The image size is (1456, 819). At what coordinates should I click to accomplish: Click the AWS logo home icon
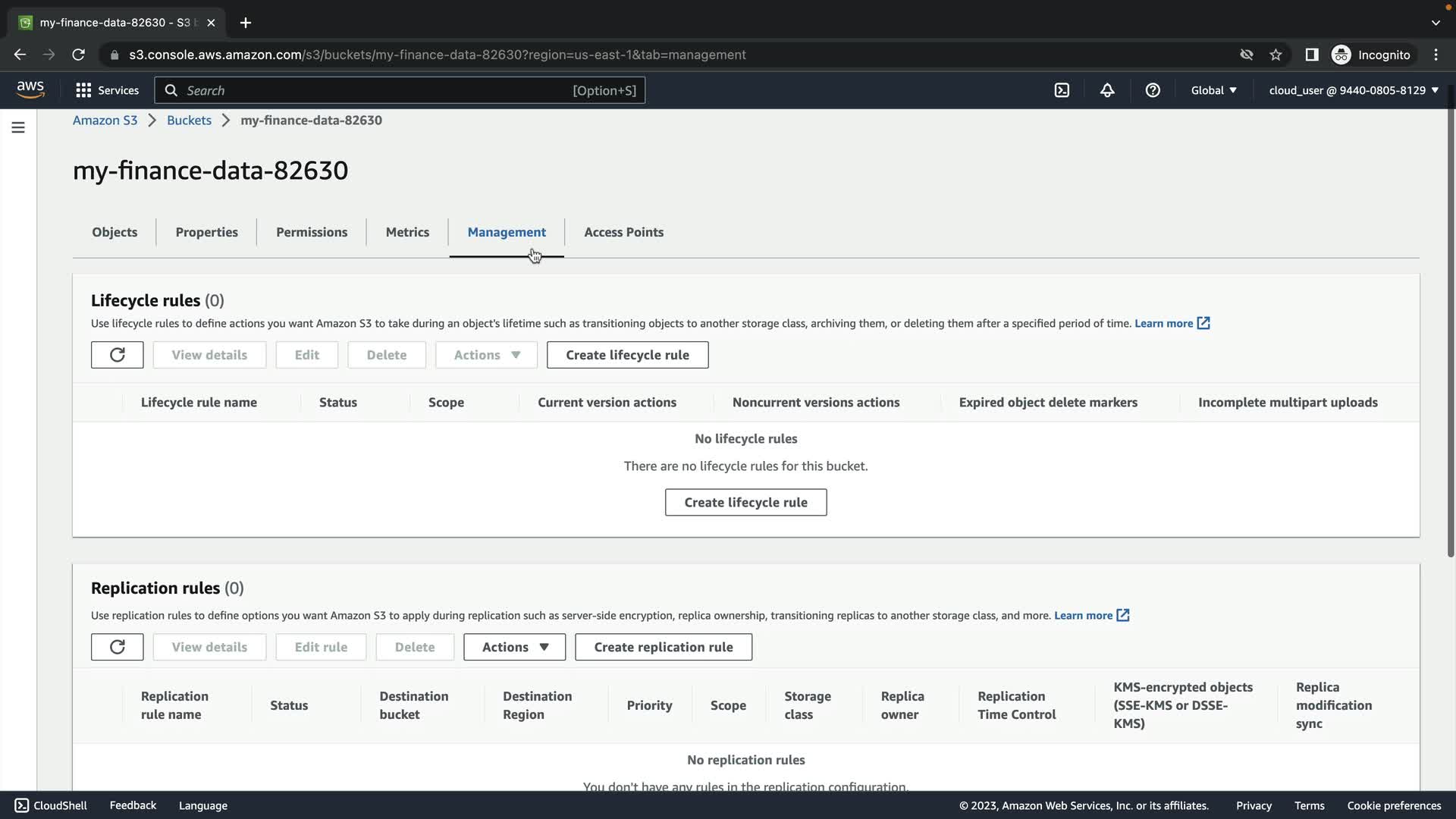pyautogui.click(x=30, y=89)
